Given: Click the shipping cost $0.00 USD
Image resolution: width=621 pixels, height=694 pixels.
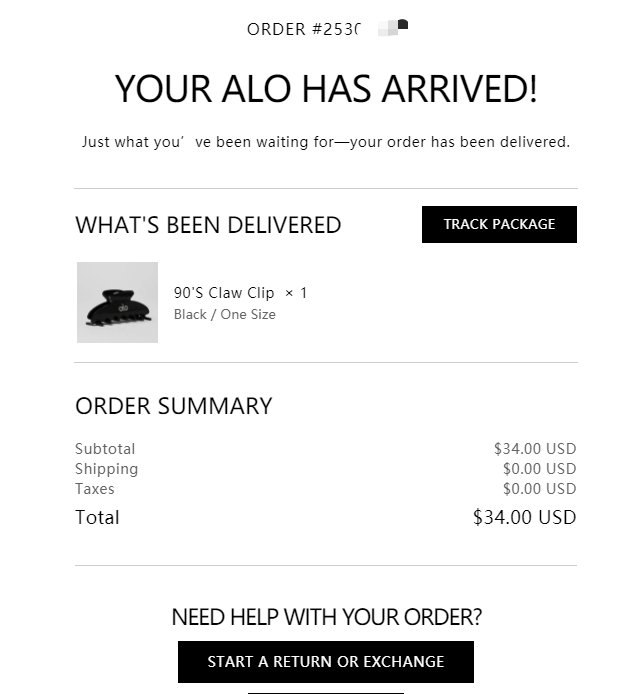Looking at the screenshot, I should [539, 469].
